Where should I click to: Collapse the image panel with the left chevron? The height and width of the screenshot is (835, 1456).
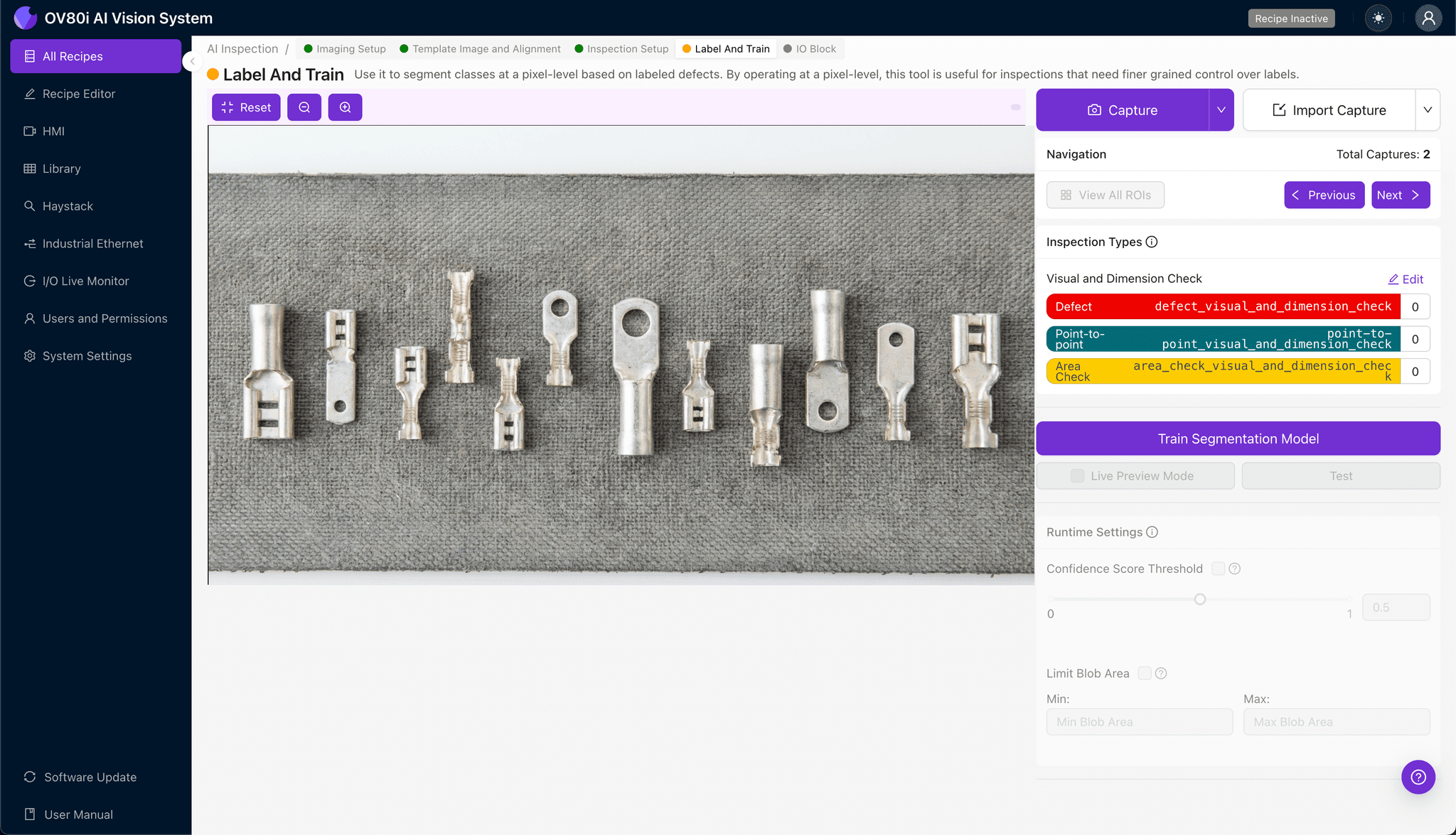192,61
